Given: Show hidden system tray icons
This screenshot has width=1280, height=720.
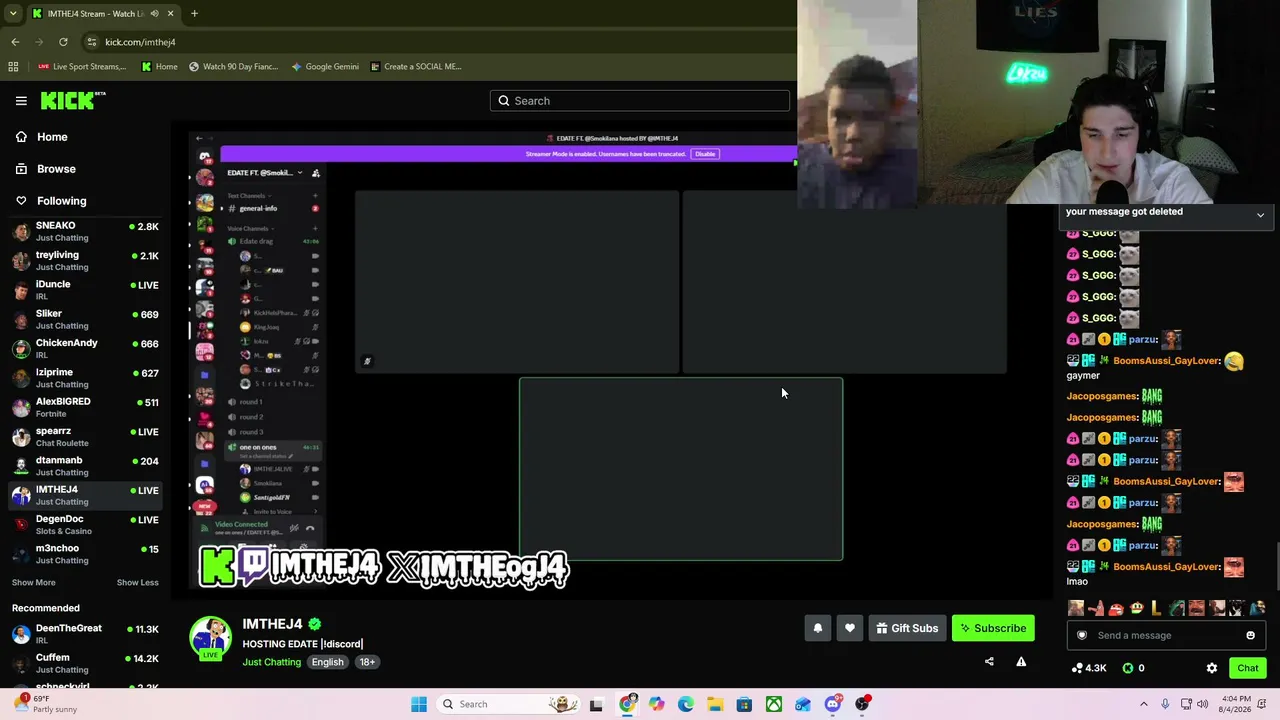Looking at the screenshot, I should coord(1144,704).
